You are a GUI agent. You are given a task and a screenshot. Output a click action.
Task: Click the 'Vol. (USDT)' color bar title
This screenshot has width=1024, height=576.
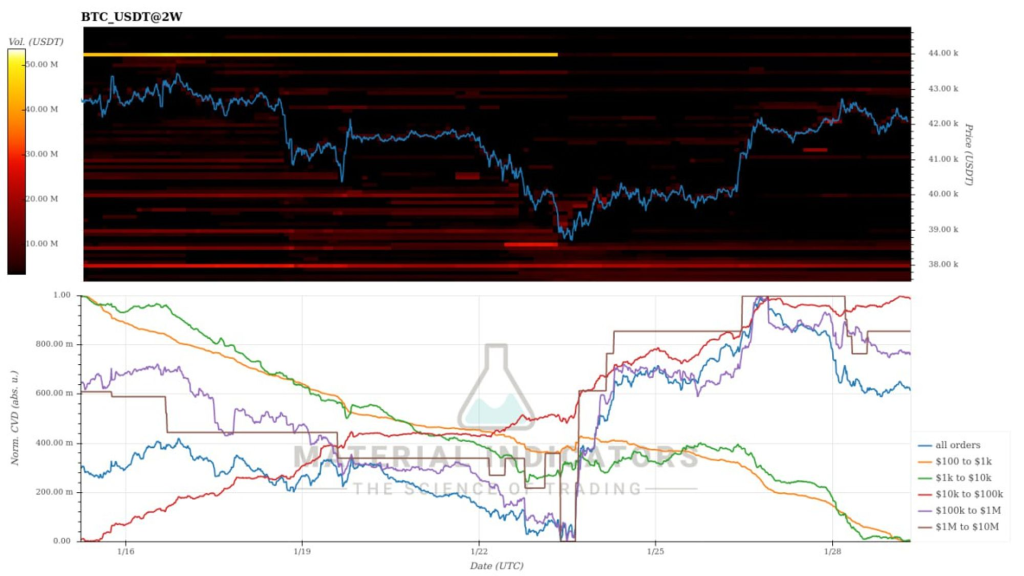pyautogui.click(x=35, y=41)
